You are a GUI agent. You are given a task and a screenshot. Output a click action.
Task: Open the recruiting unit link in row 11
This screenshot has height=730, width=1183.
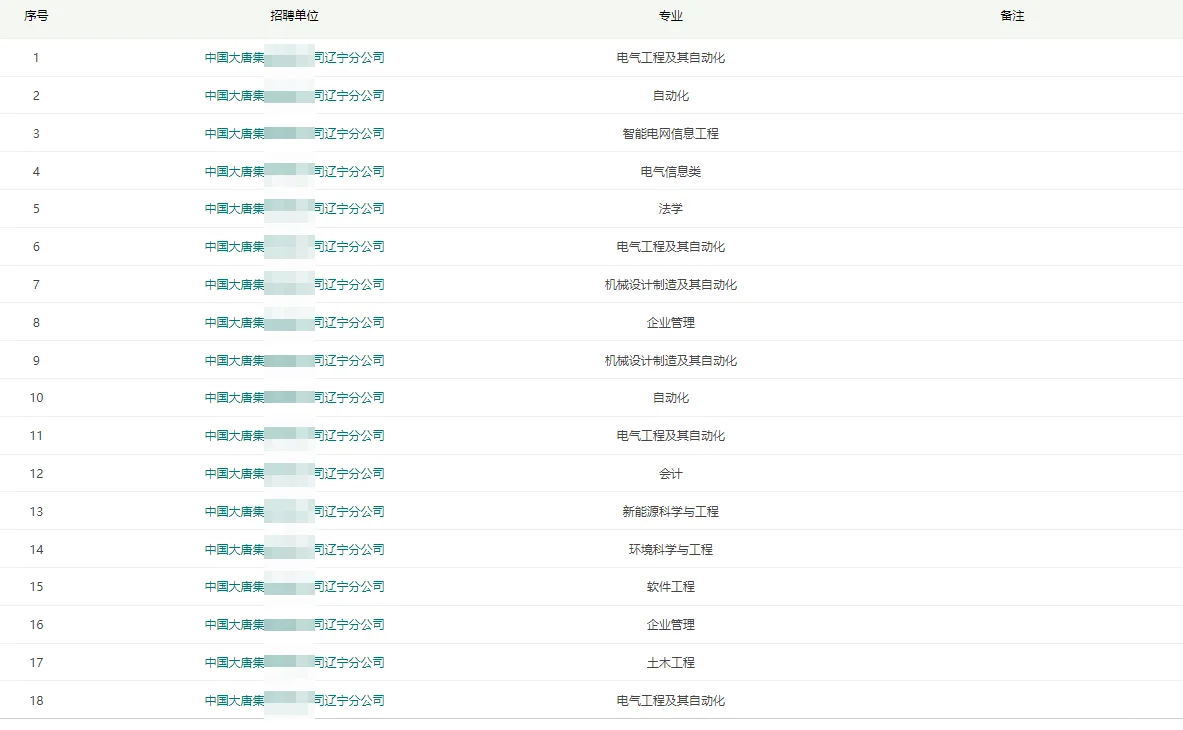point(294,436)
